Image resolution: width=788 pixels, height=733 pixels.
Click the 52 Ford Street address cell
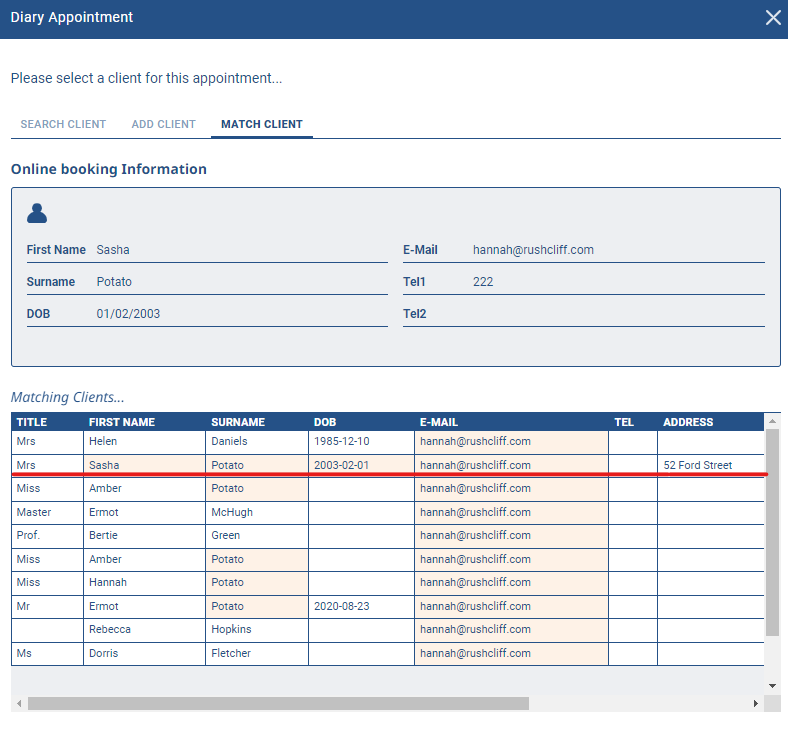click(x=697, y=465)
